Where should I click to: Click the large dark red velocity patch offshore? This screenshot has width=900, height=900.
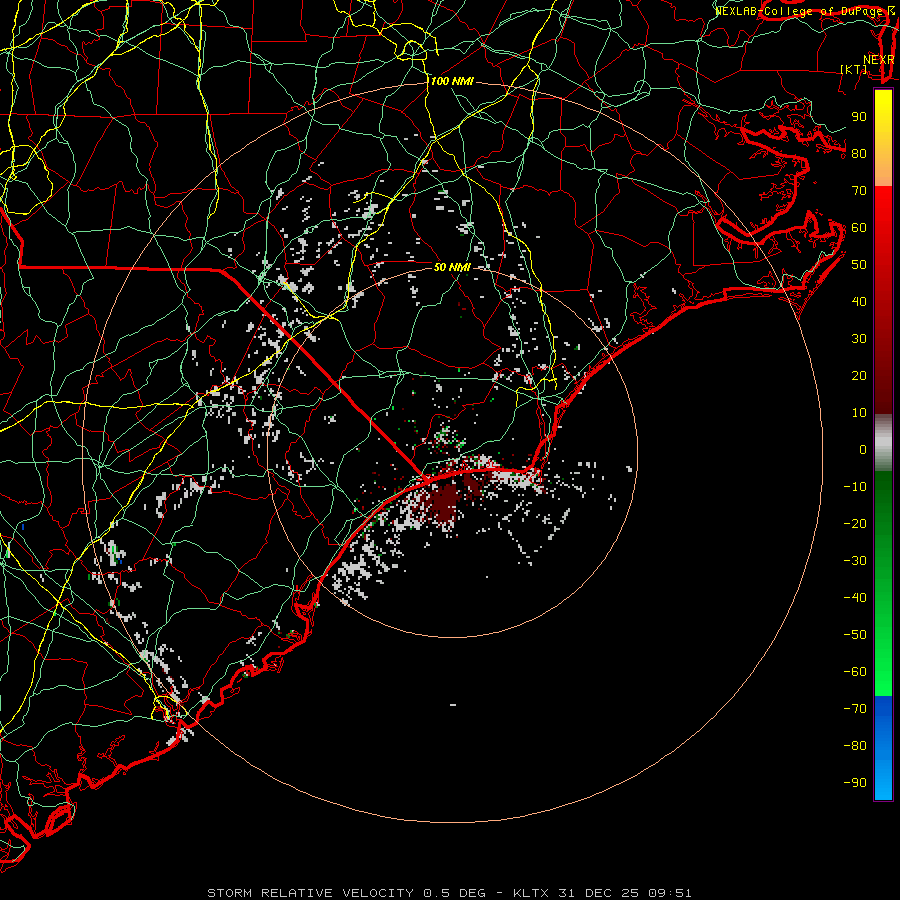pyautogui.click(x=445, y=502)
